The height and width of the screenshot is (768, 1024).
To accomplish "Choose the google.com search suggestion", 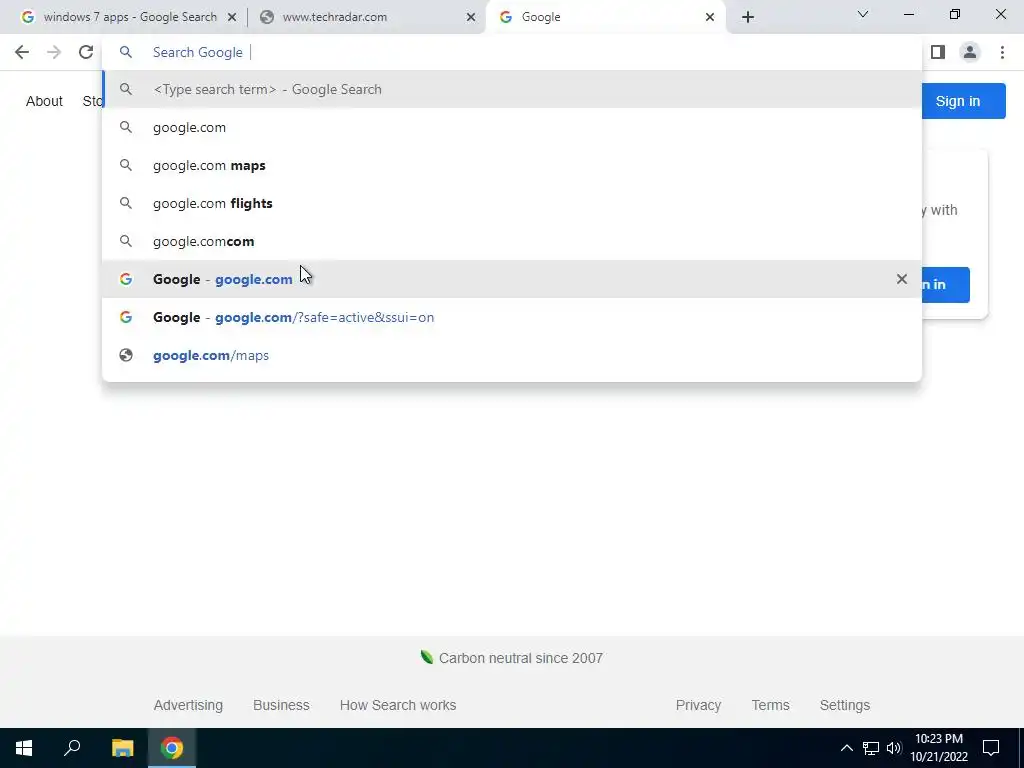I will coord(512,127).
